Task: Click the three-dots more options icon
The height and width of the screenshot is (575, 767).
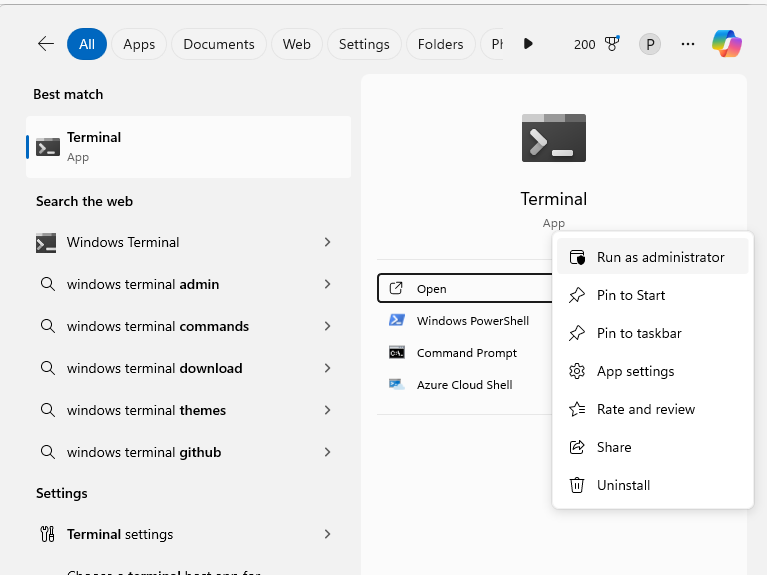Action: pyautogui.click(x=688, y=44)
